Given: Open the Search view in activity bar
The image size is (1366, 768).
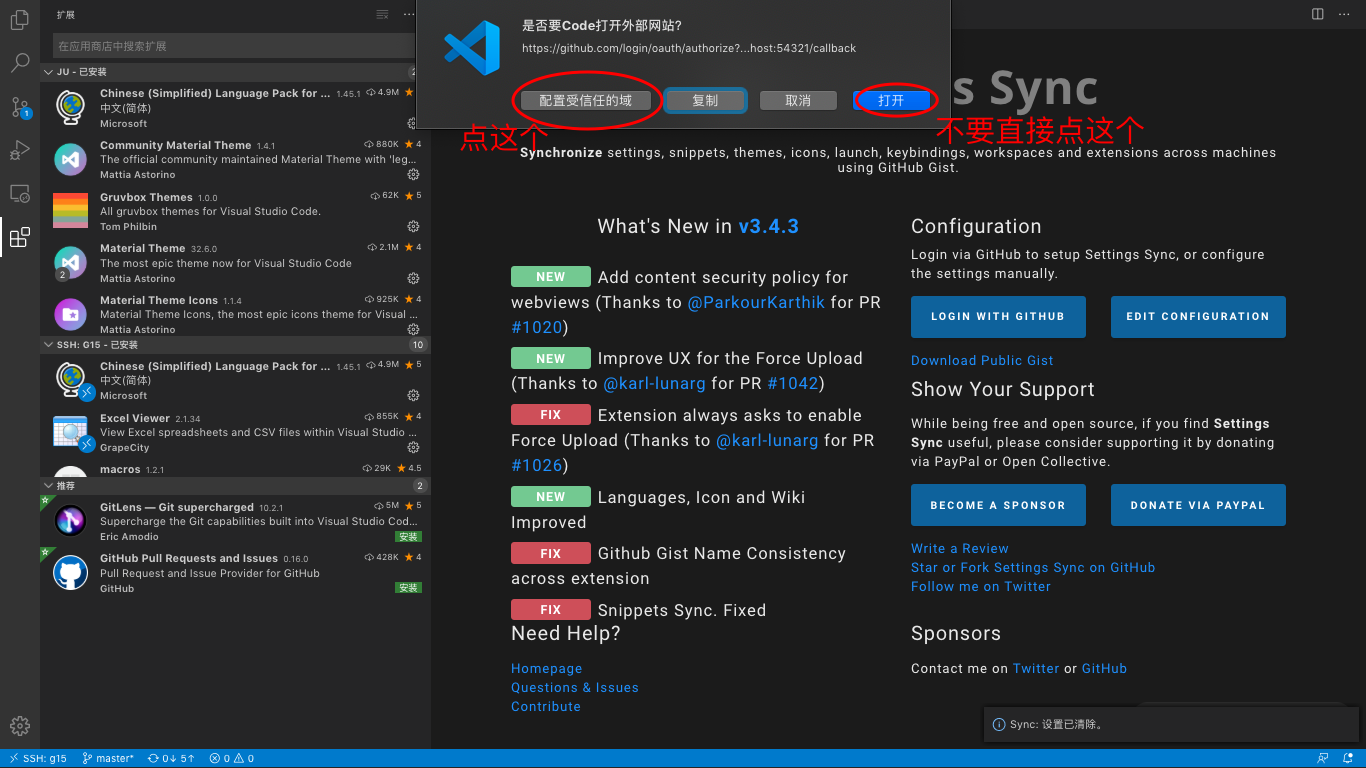Looking at the screenshot, I should tap(19, 63).
